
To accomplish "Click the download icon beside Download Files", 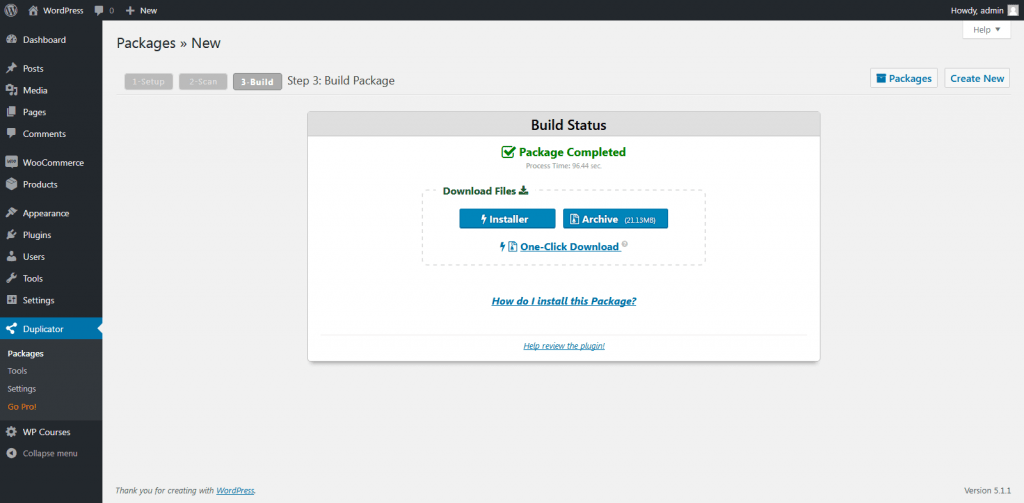I will coord(523,191).
